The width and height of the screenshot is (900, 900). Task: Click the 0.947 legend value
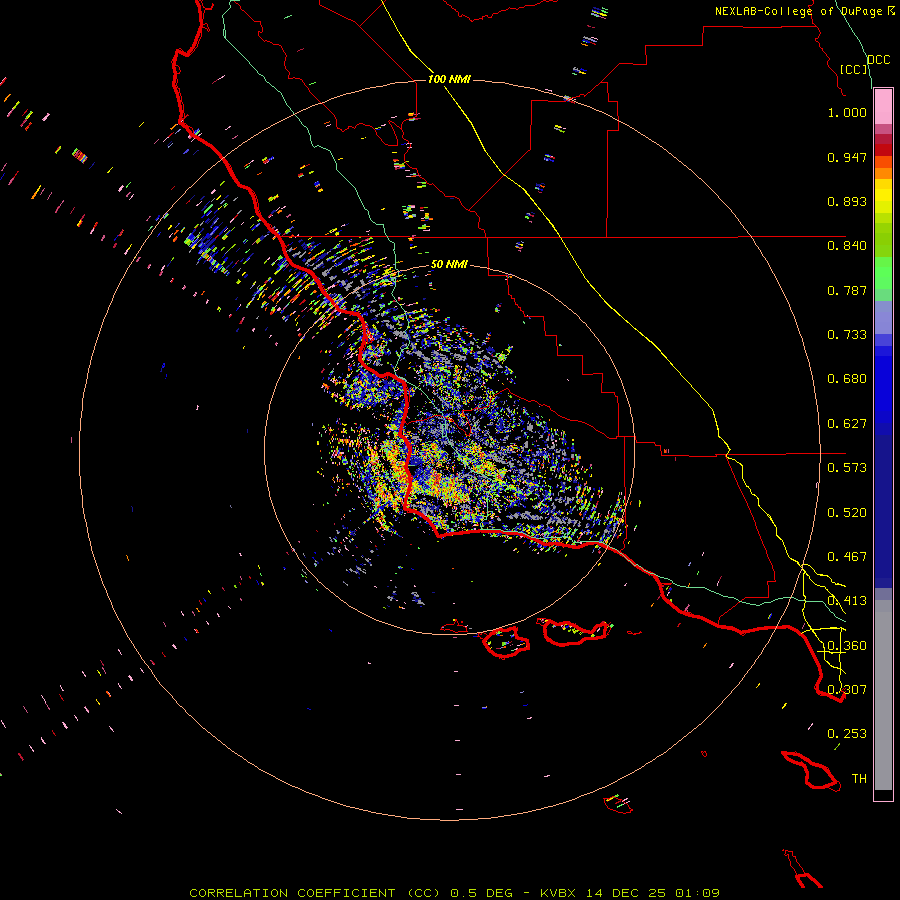tap(847, 157)
